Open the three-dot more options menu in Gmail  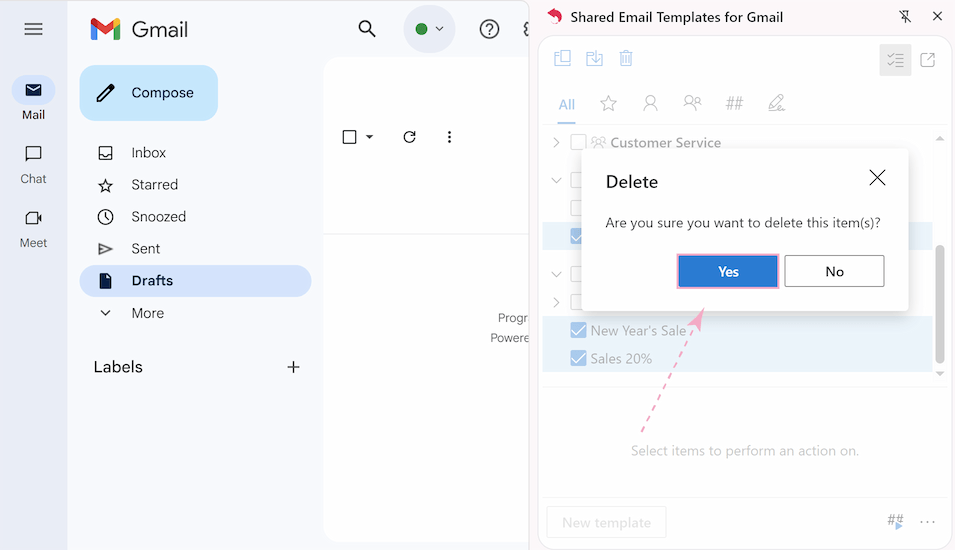click(449, 137)
